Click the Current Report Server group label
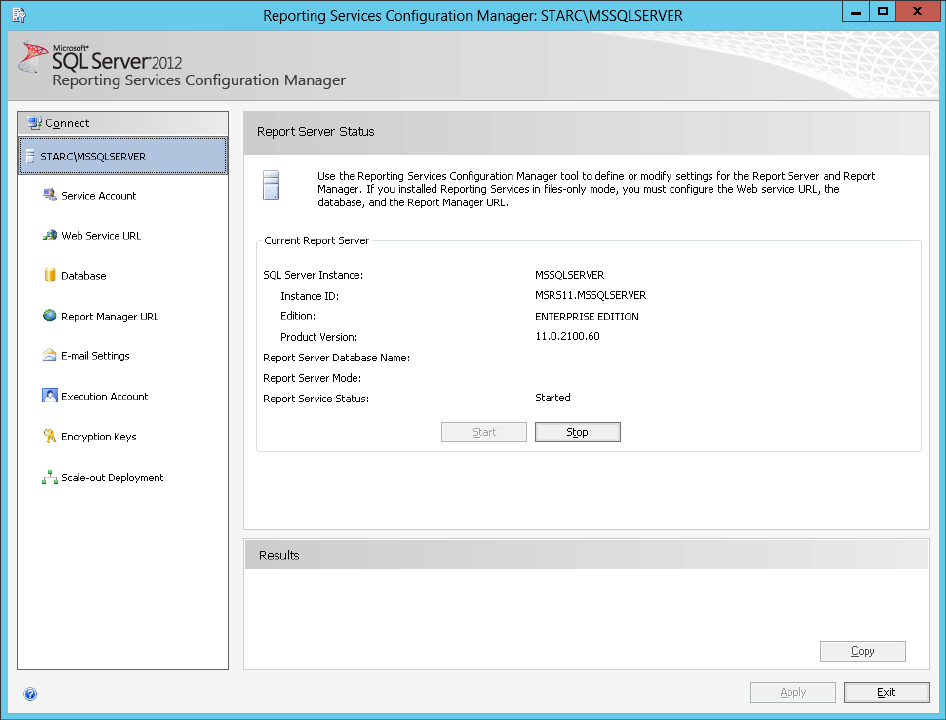The height and width of the screenshot is (720, 946). click(316, 240)
